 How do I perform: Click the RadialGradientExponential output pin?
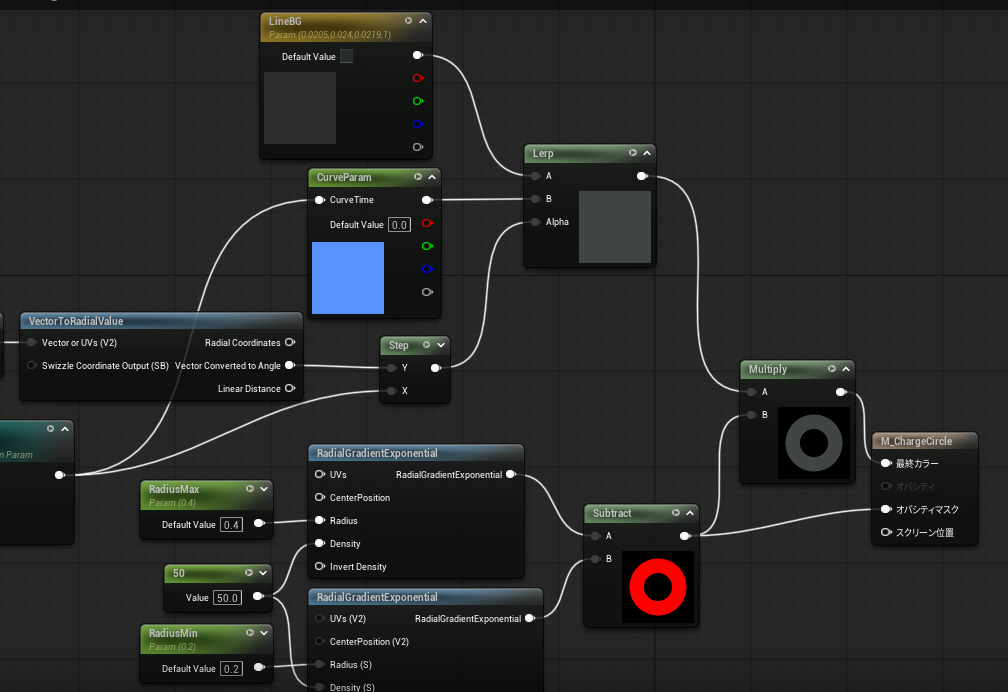click(x=512, y=474)
